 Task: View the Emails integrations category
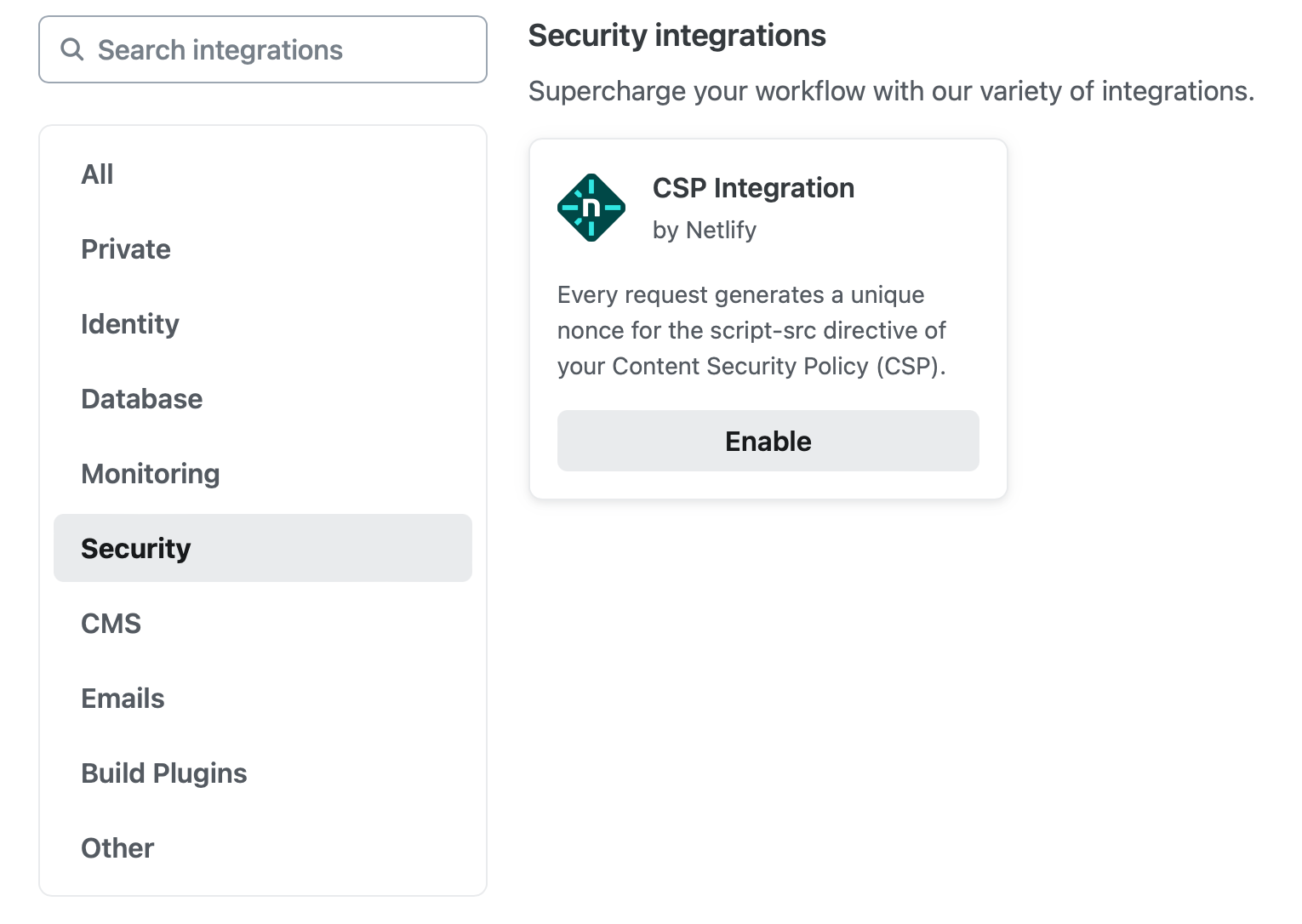[123, 699]
